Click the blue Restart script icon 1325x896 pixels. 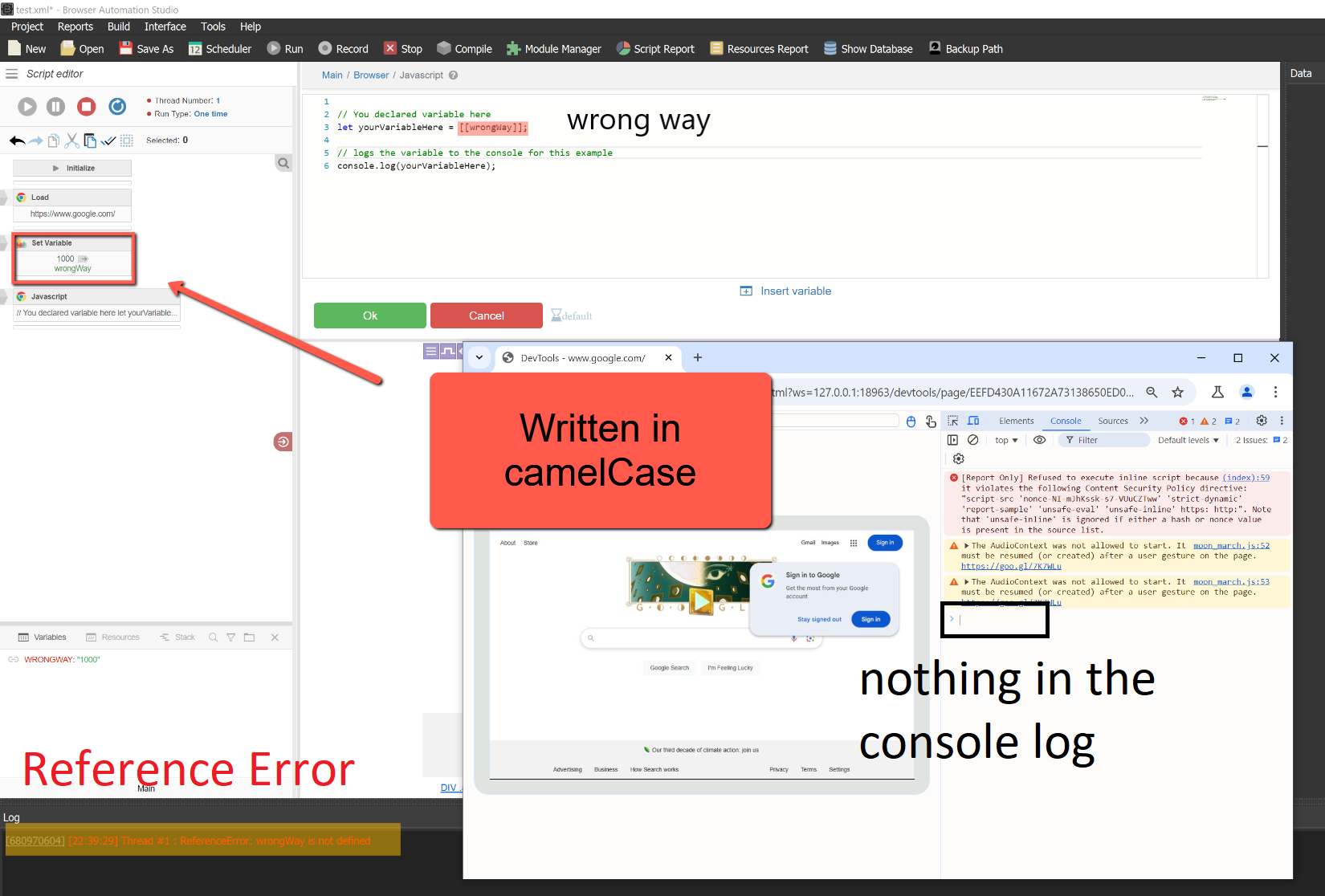click(117, 107)
